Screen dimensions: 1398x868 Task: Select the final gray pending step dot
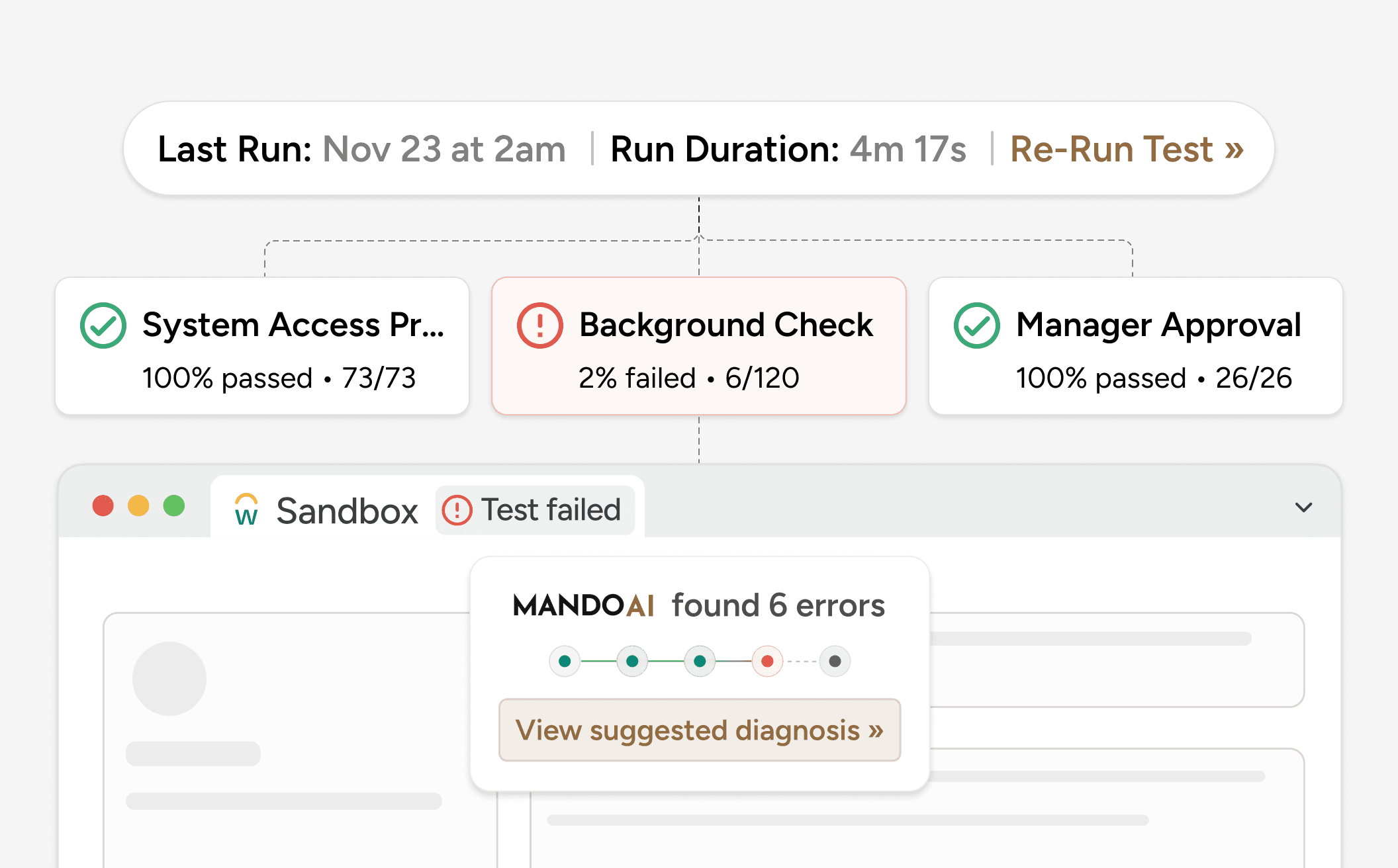835,661
